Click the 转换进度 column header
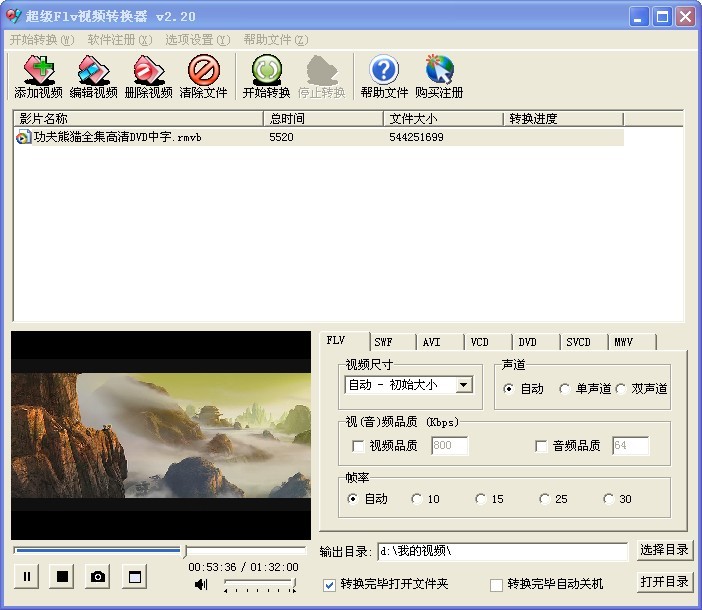The height and width of the screenshot is (610, 702). click(563, 119)
